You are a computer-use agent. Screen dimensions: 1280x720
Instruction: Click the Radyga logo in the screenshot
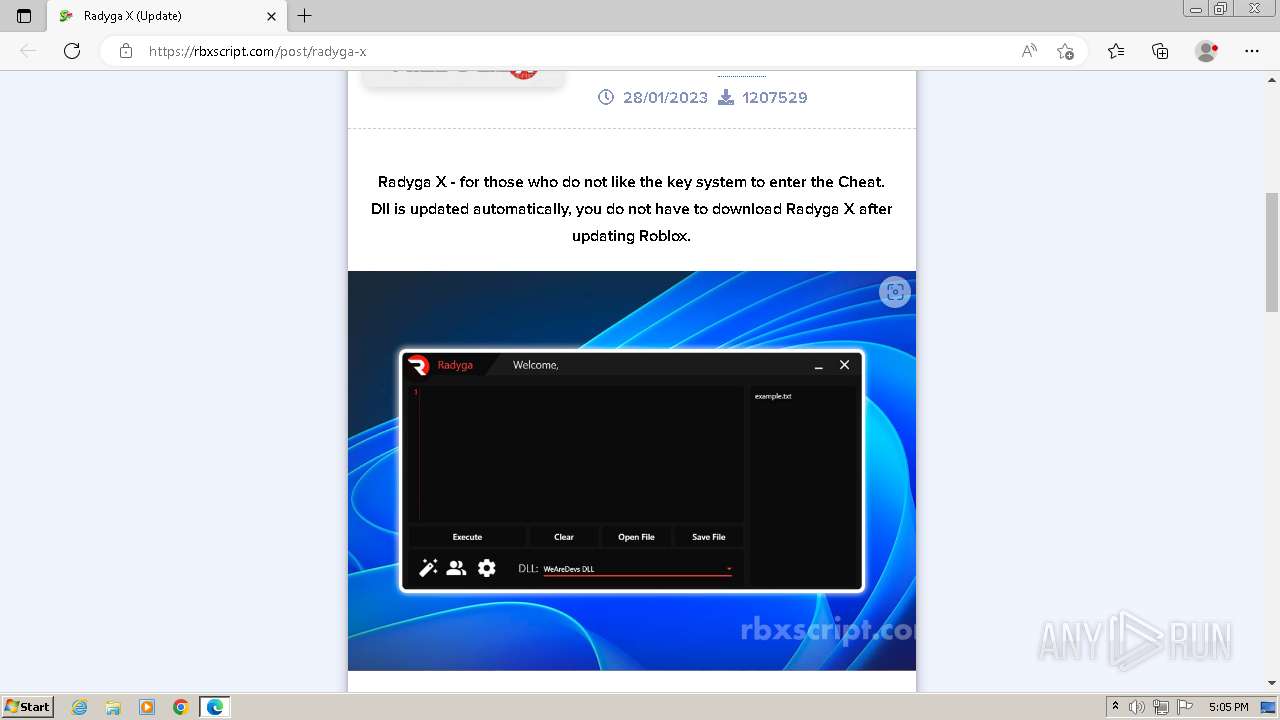pyautogui.click(x=419, y=365)
